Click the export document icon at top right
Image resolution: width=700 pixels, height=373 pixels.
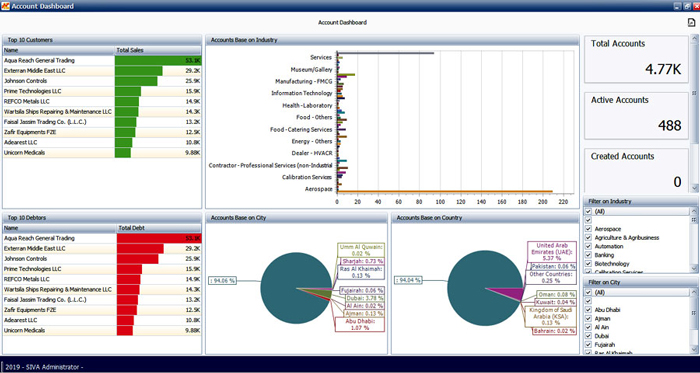pyautogui.click(x=691, y=23)
